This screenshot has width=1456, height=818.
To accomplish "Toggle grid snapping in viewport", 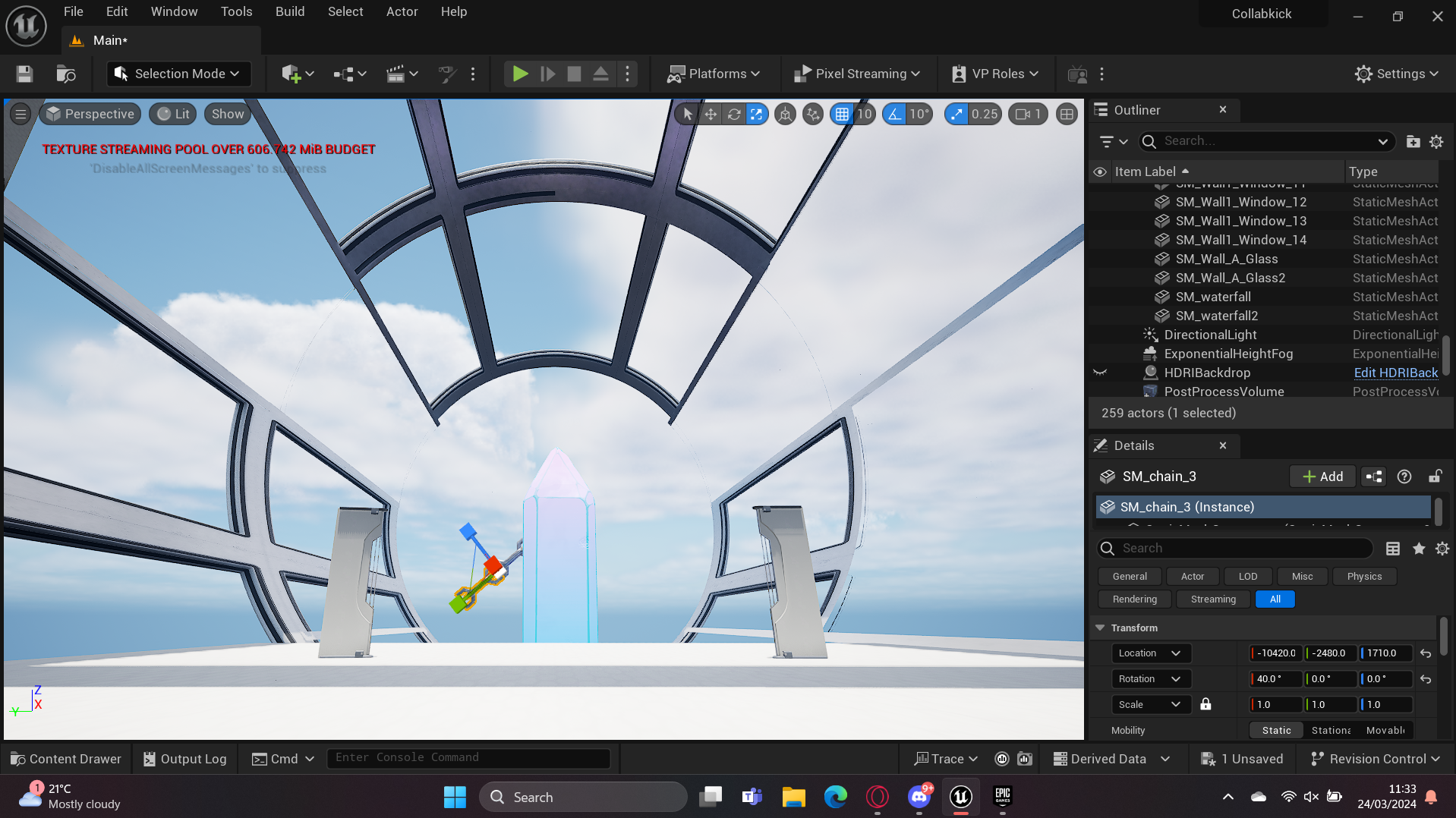I will [x=842, y=114].
